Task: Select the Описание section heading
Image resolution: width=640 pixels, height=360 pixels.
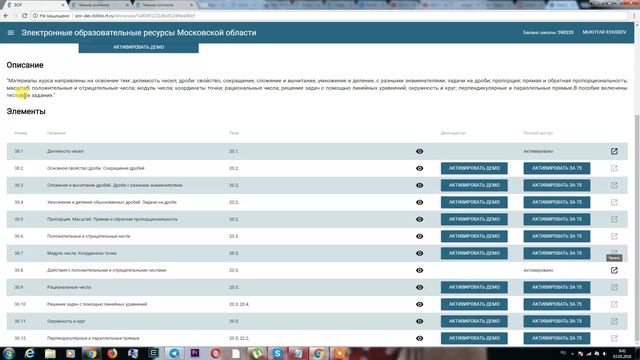Action: click(25, 65)
